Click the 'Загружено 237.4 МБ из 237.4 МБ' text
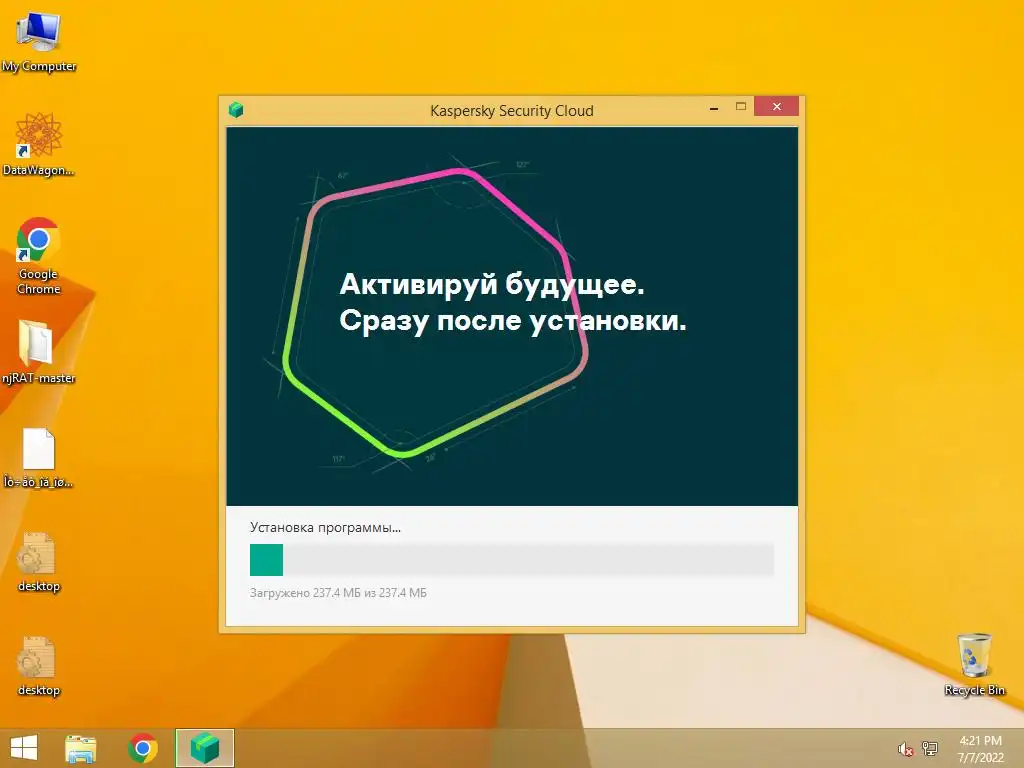This screenshot has width=1024, height=768. [x=338, y=593]
